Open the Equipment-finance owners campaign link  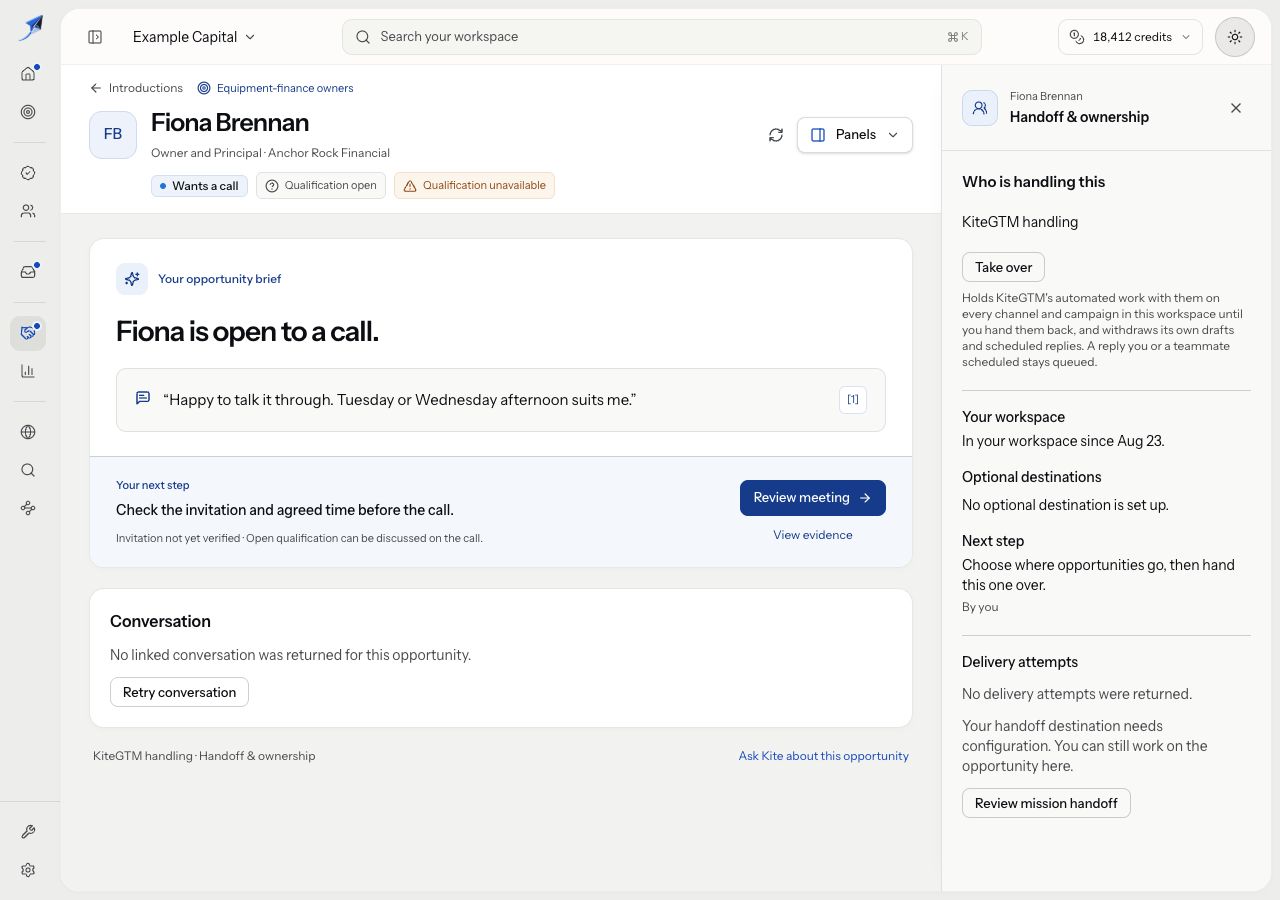pos(275,88)
